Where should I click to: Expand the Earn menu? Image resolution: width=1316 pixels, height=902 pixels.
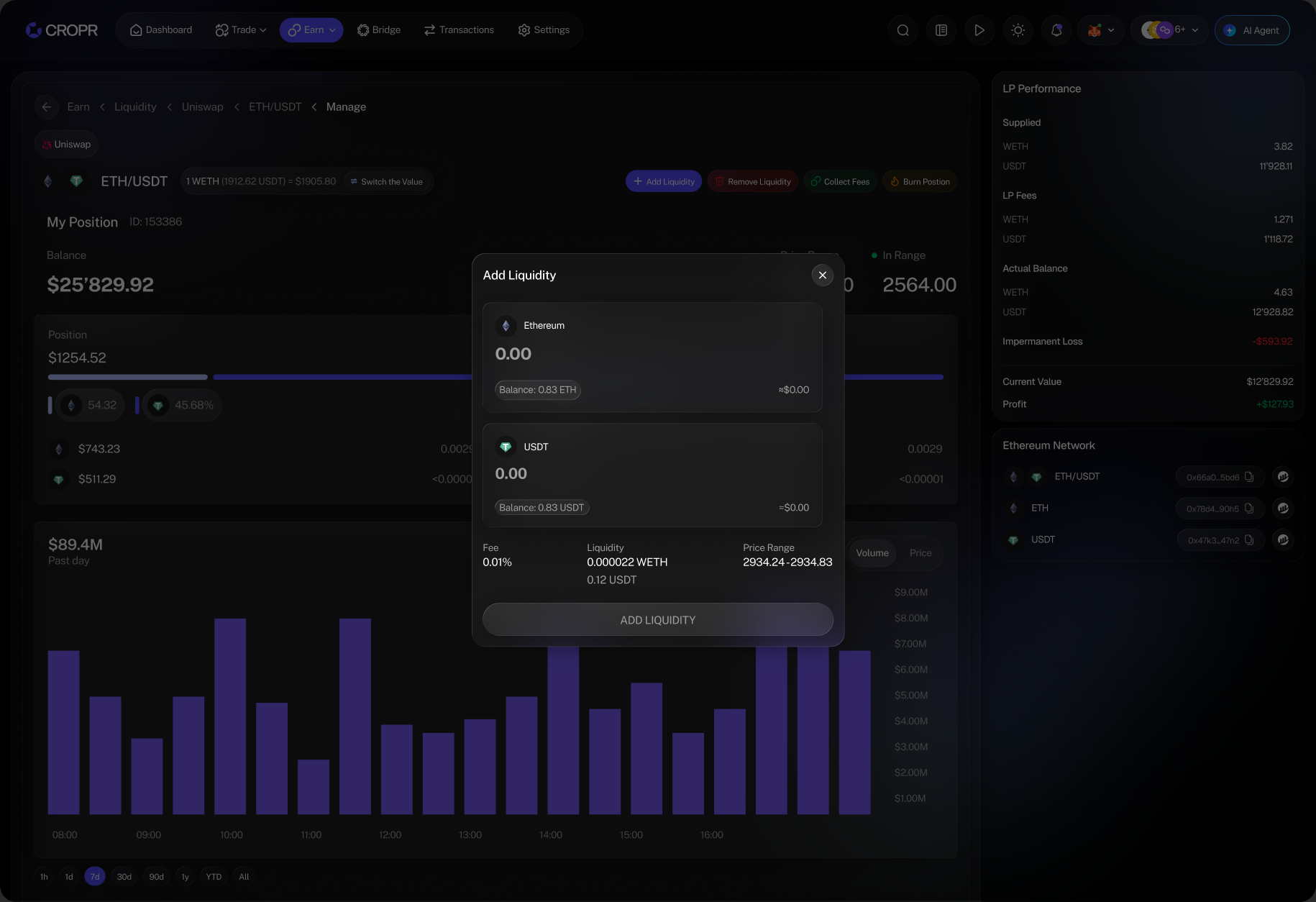(311, 30)
